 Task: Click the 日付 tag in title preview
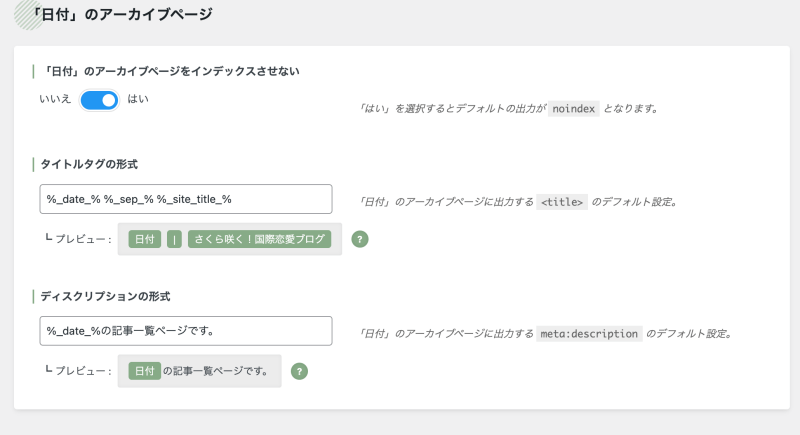pos(145,239)
